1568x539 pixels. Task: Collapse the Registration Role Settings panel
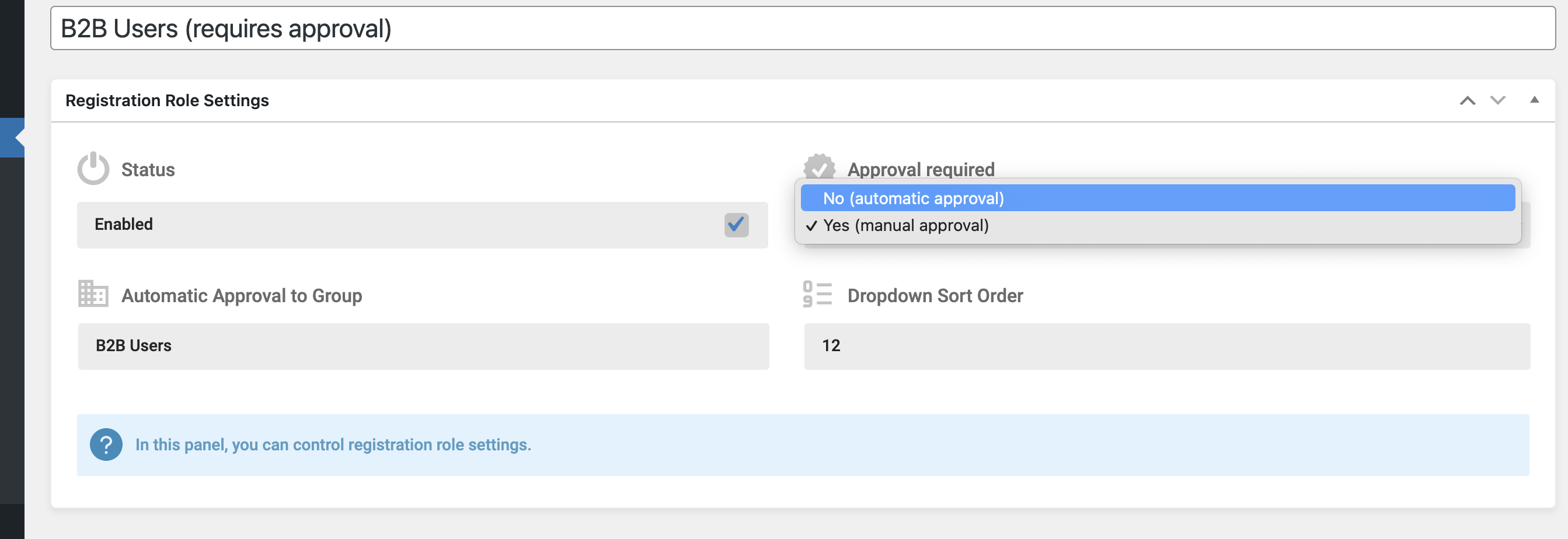click(x=1534, y=100)
